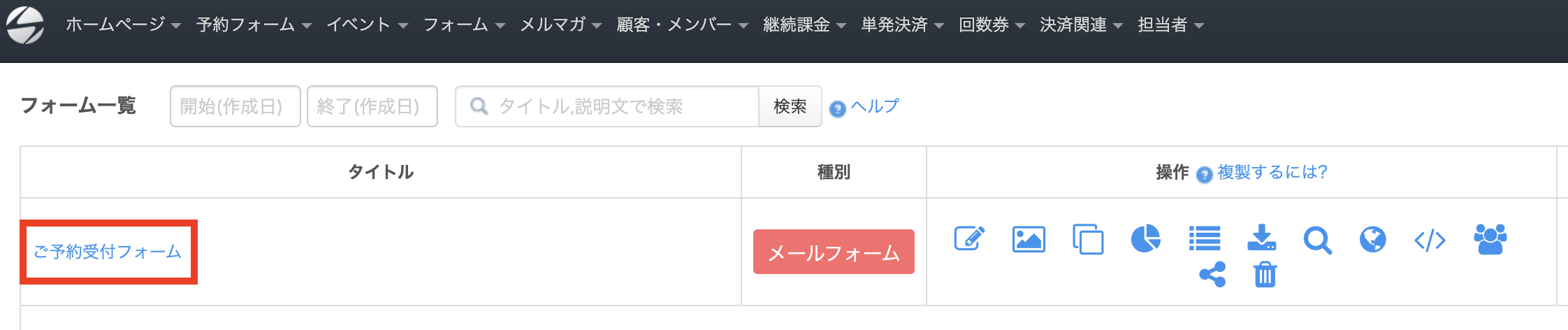Open the ご予約受付フォーム title link
The width and height of the screenshot is (1568, 330).
tap(108, 252)
